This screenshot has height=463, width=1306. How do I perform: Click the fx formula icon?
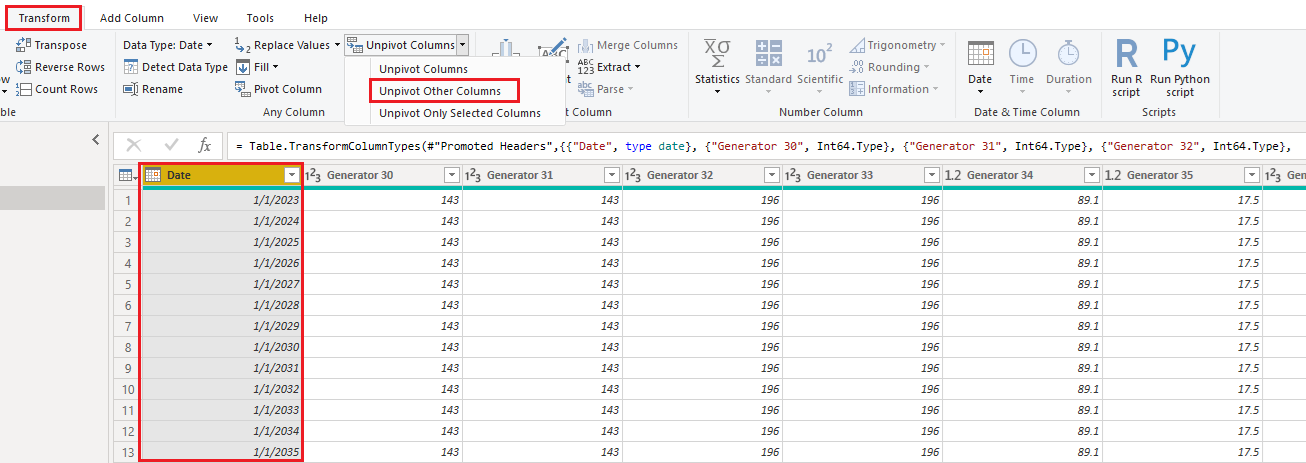tap(204, 146)
